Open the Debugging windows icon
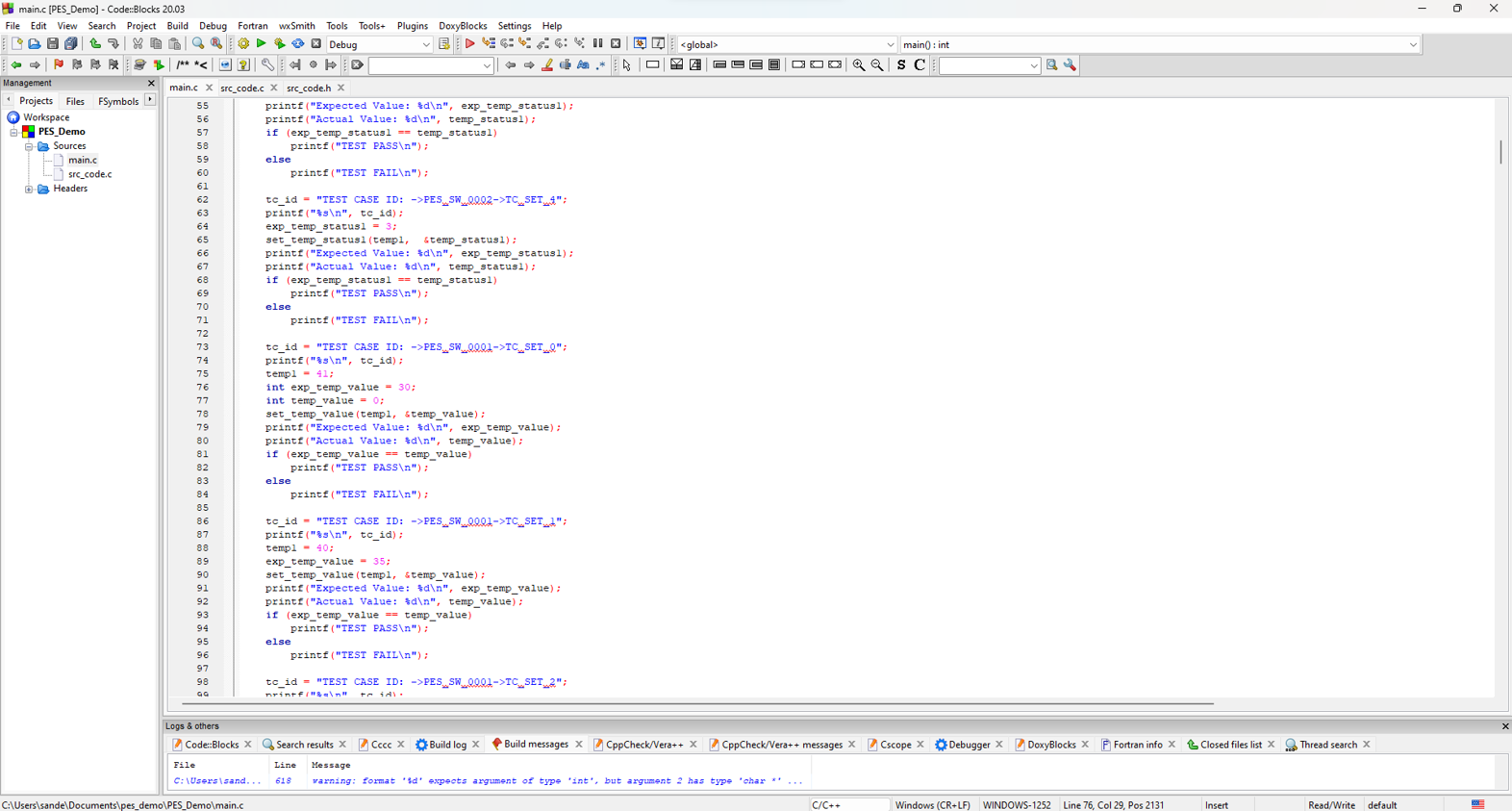 [x=641, y=44]
